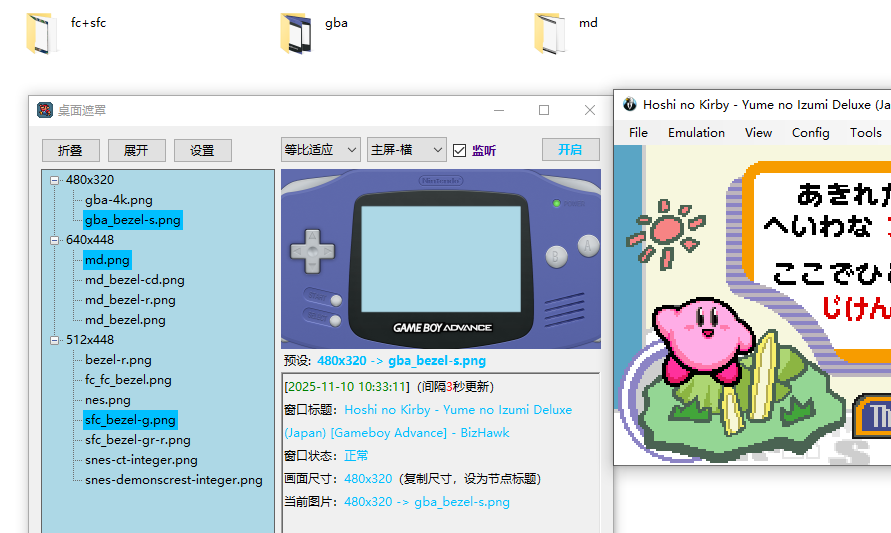891x533 pixels.
Task: Select md_bezel-cd.png in the list
Action: pyautogui.click(x=134, y=280)
